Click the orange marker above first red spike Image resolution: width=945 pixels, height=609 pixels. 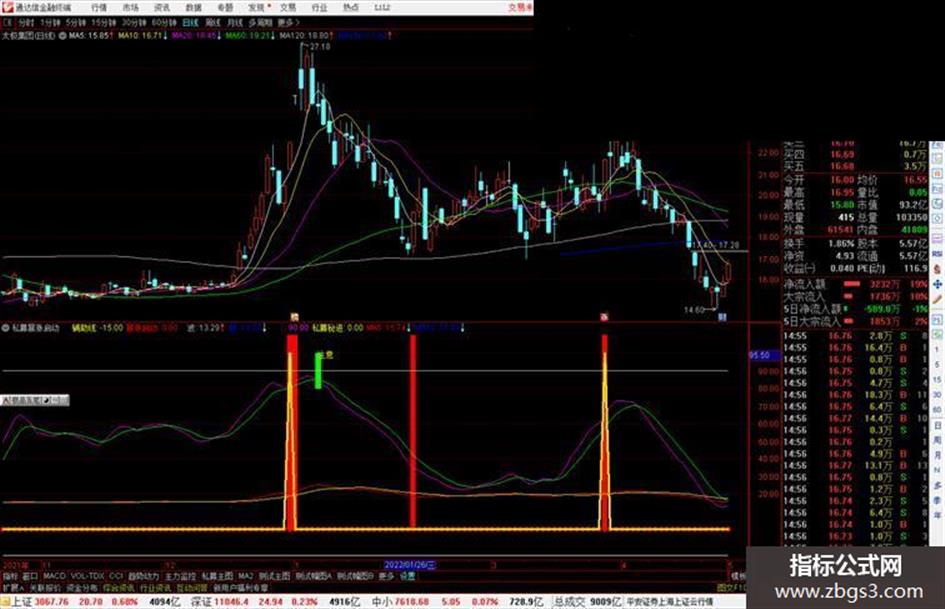click(x=294, y=317)
